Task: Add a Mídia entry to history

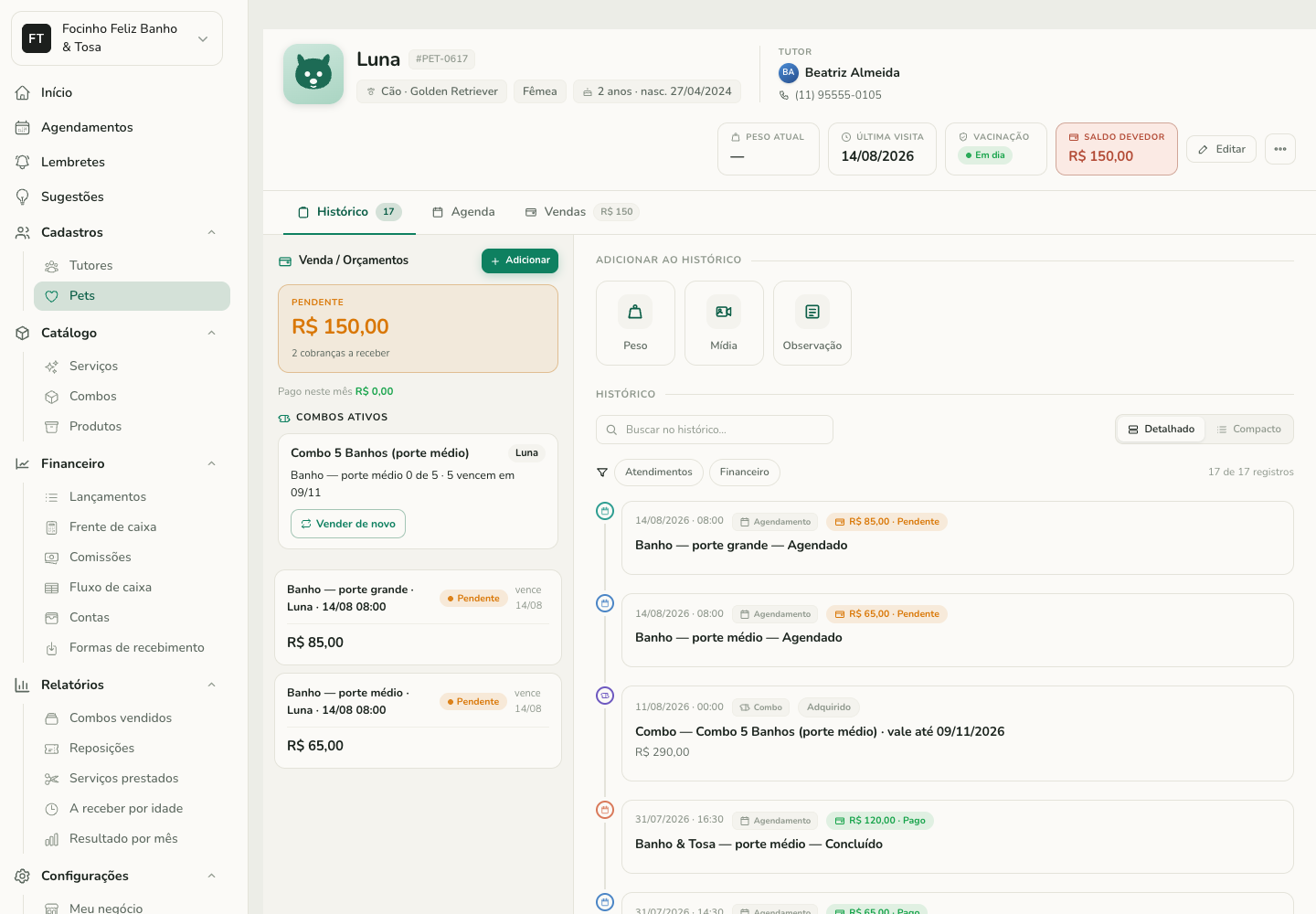Action: (724, 323)
